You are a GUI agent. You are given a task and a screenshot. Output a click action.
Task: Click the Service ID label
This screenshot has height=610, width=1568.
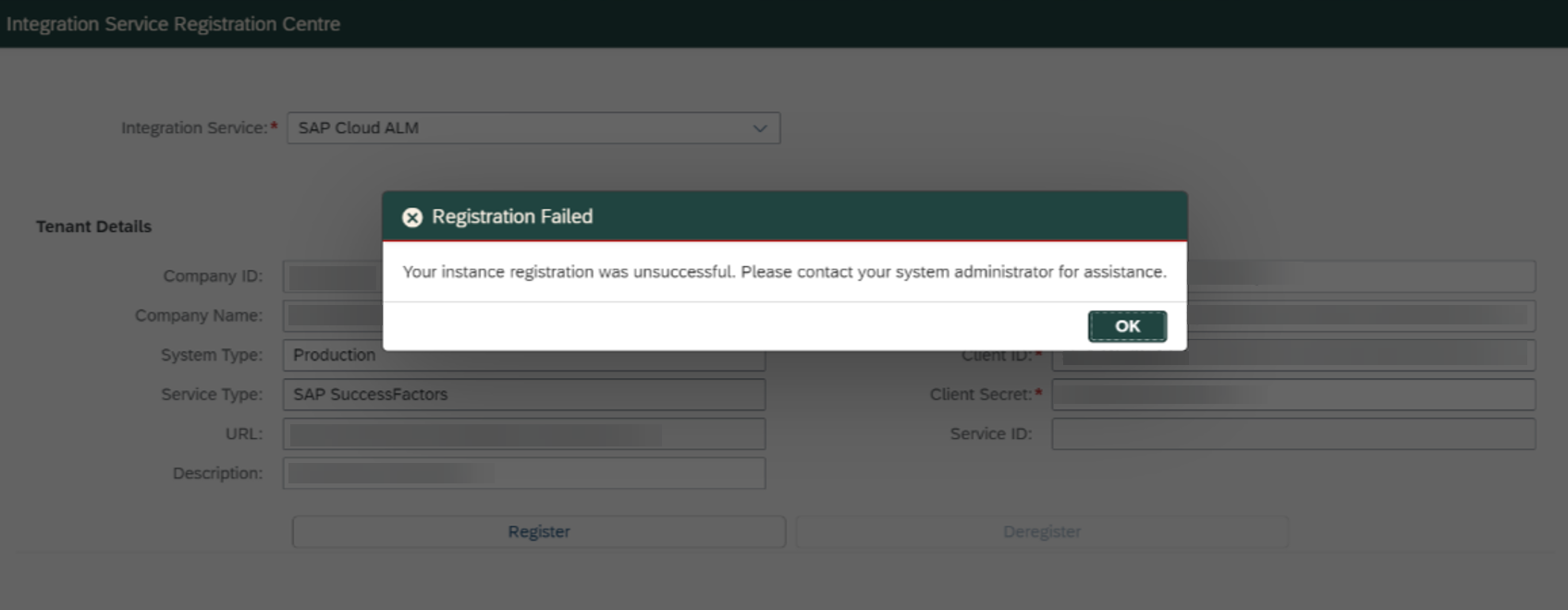[x=991, y=434]
